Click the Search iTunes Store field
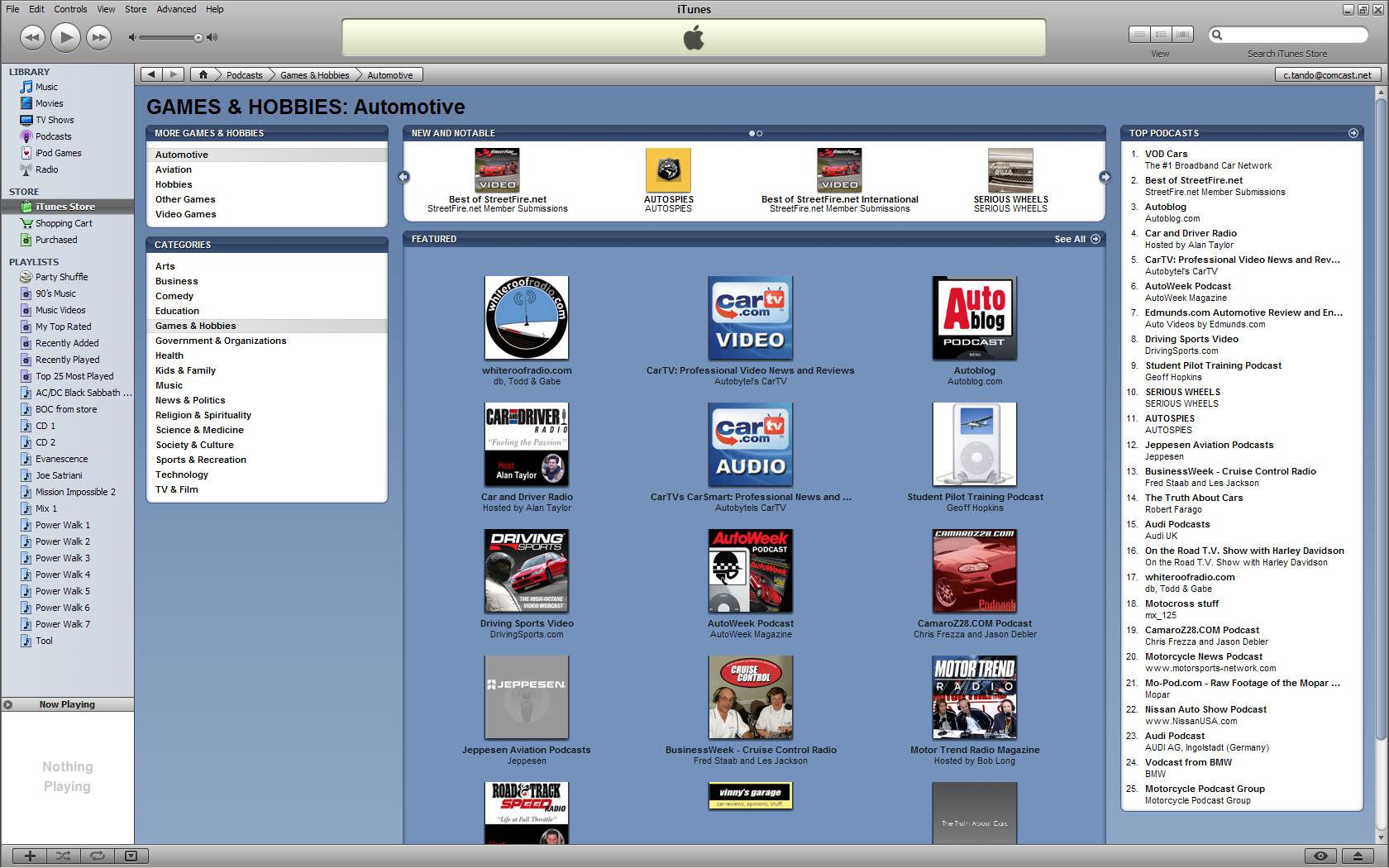1389x868 pixels. coord(1288,35)
